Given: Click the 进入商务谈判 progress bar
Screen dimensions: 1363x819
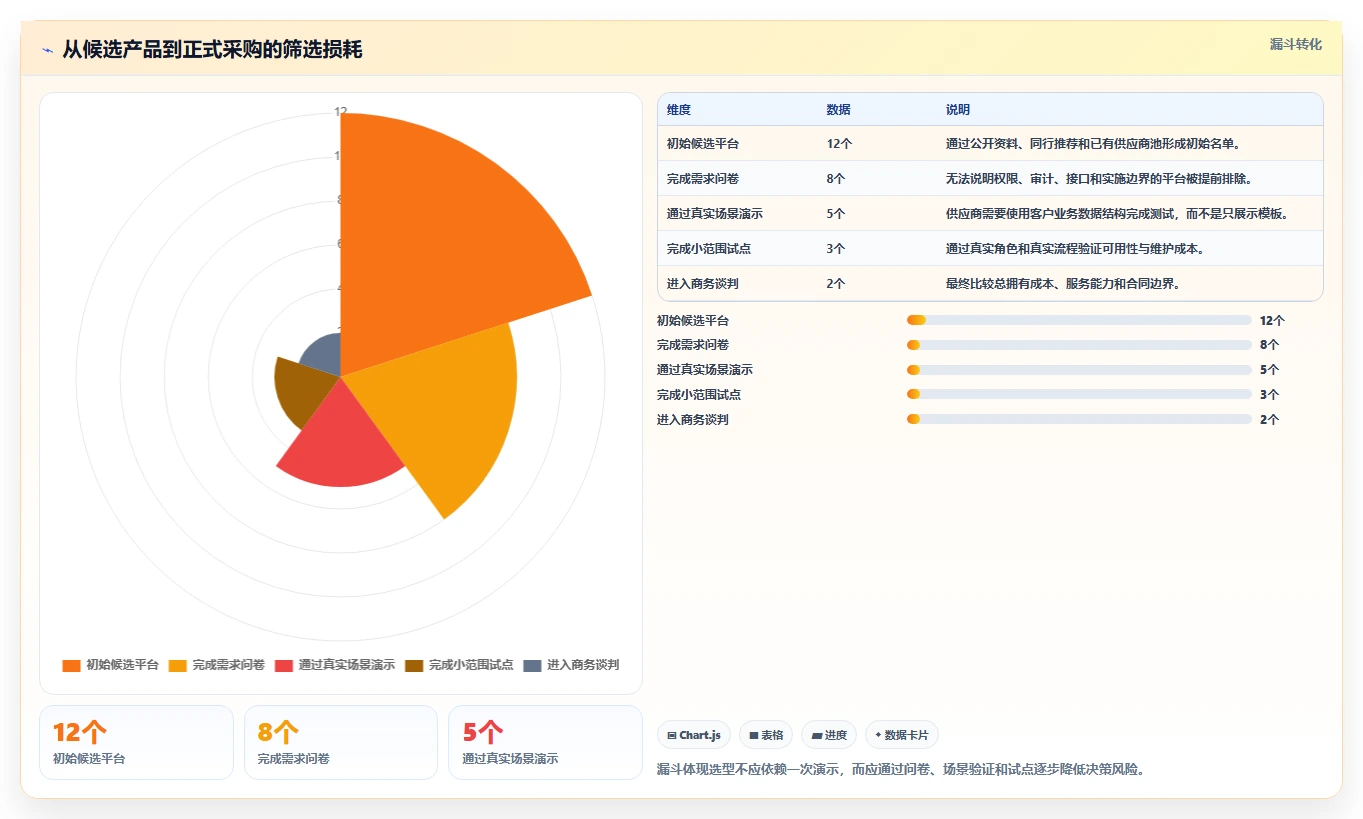Looking at the screenshot, I should coord(1079,419).
